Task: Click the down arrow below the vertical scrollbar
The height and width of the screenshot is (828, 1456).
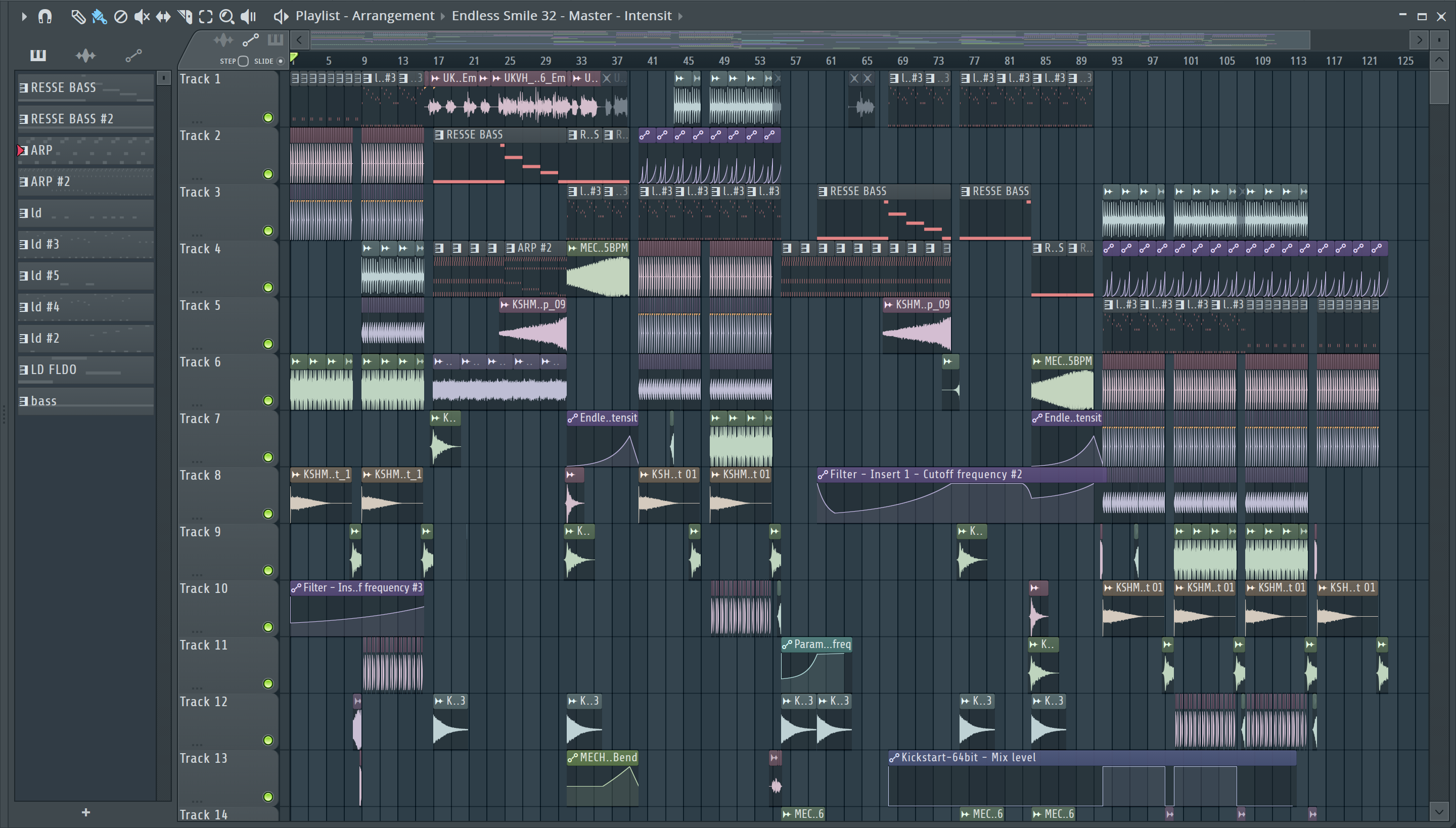Action: click(x=1439, y=811)
